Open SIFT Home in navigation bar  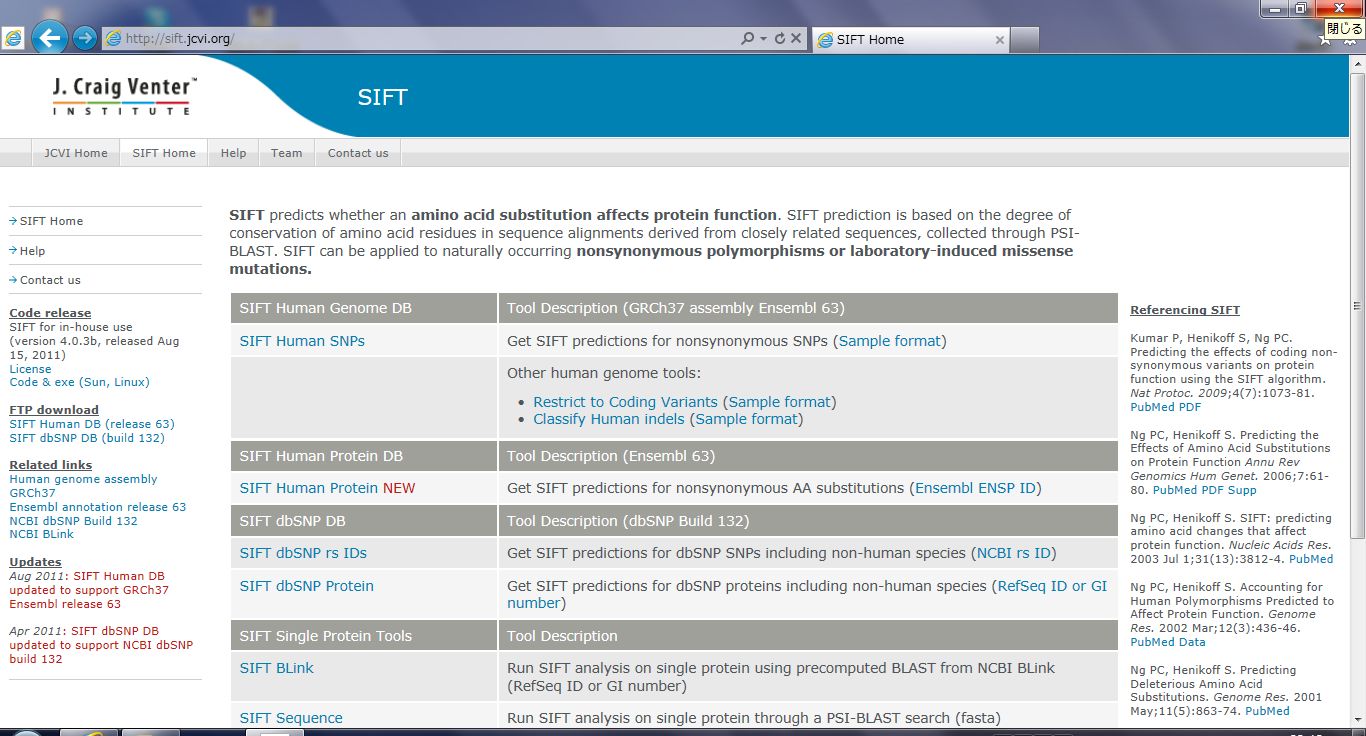(x=164, y=153)
